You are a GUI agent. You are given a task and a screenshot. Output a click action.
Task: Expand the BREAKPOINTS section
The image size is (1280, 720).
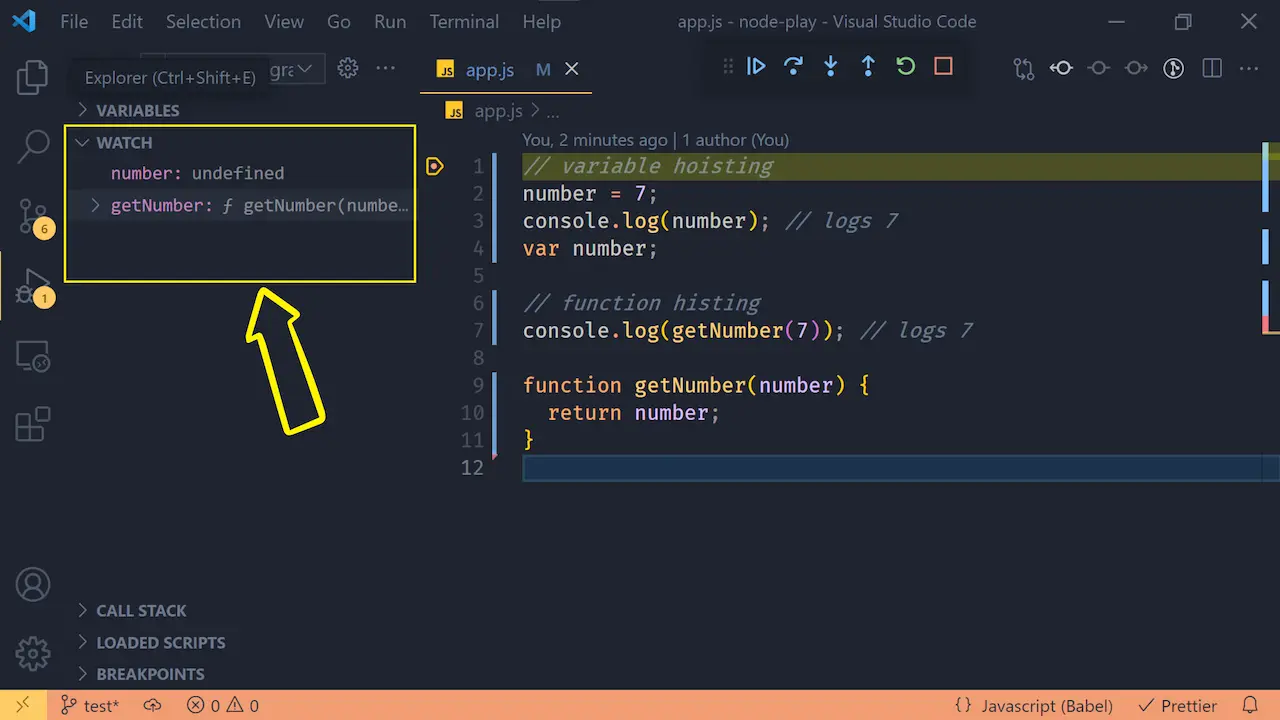pos(240,674)
